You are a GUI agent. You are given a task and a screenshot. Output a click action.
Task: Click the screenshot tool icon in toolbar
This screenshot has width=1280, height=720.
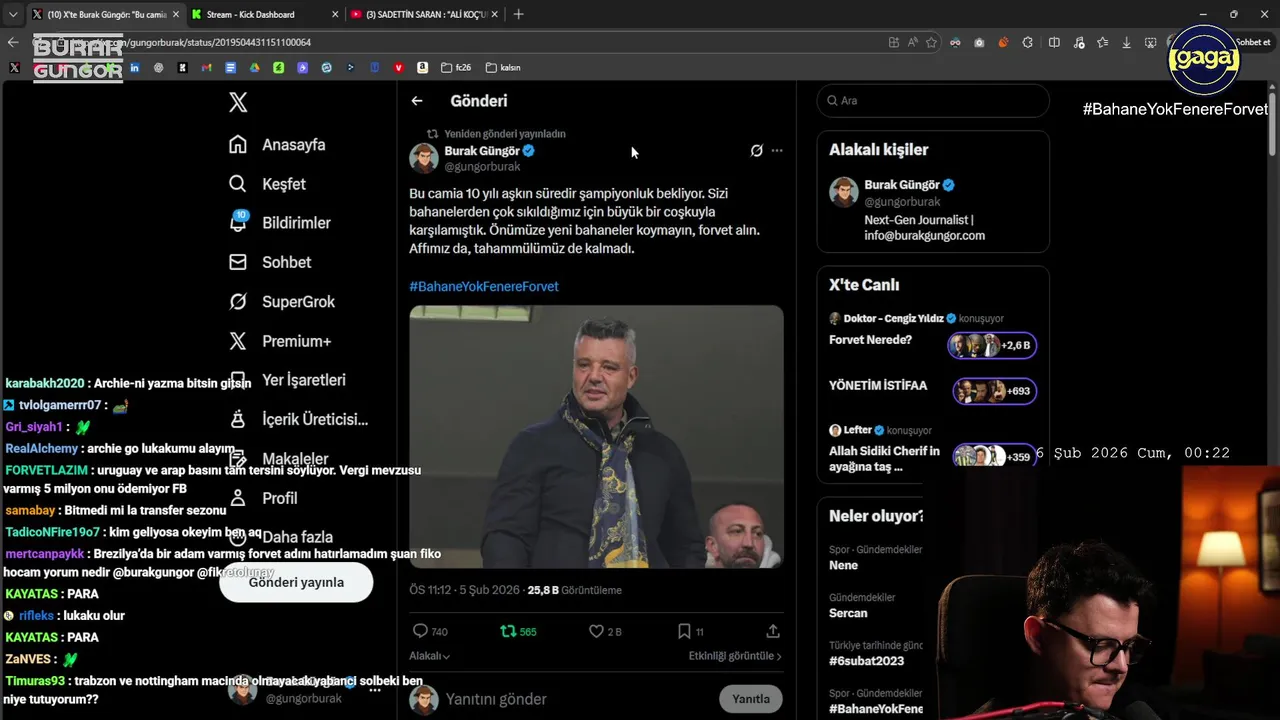(1152, 42)
